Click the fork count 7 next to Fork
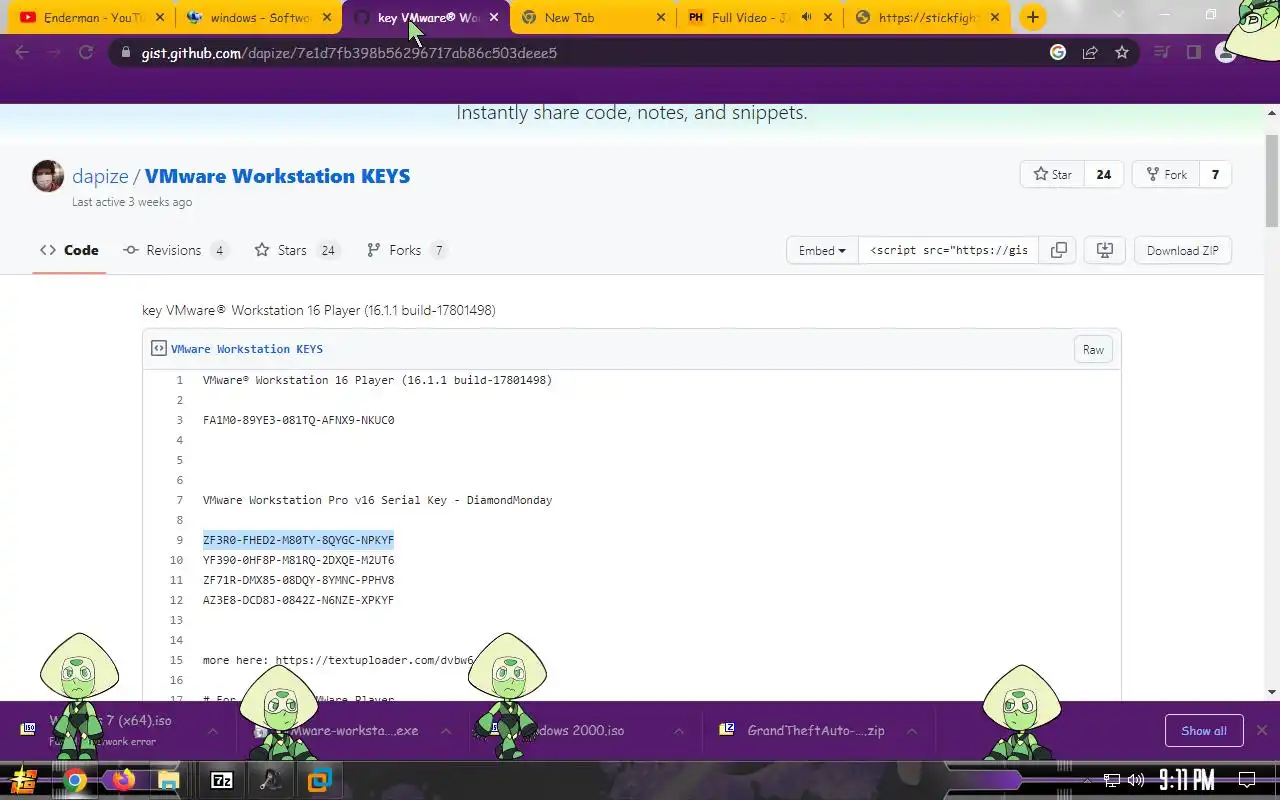 click(1215, 174)
